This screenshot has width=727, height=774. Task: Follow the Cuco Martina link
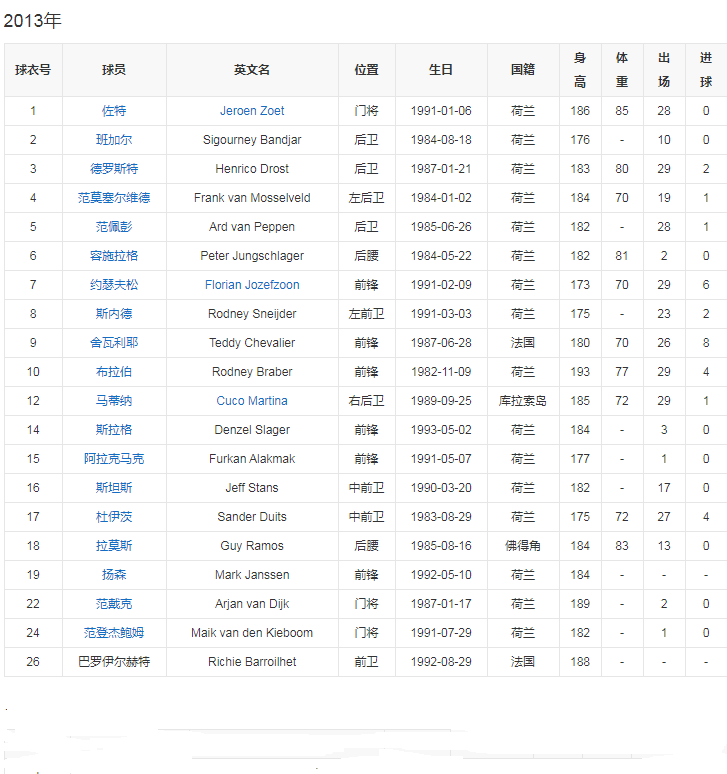point(252,401)
